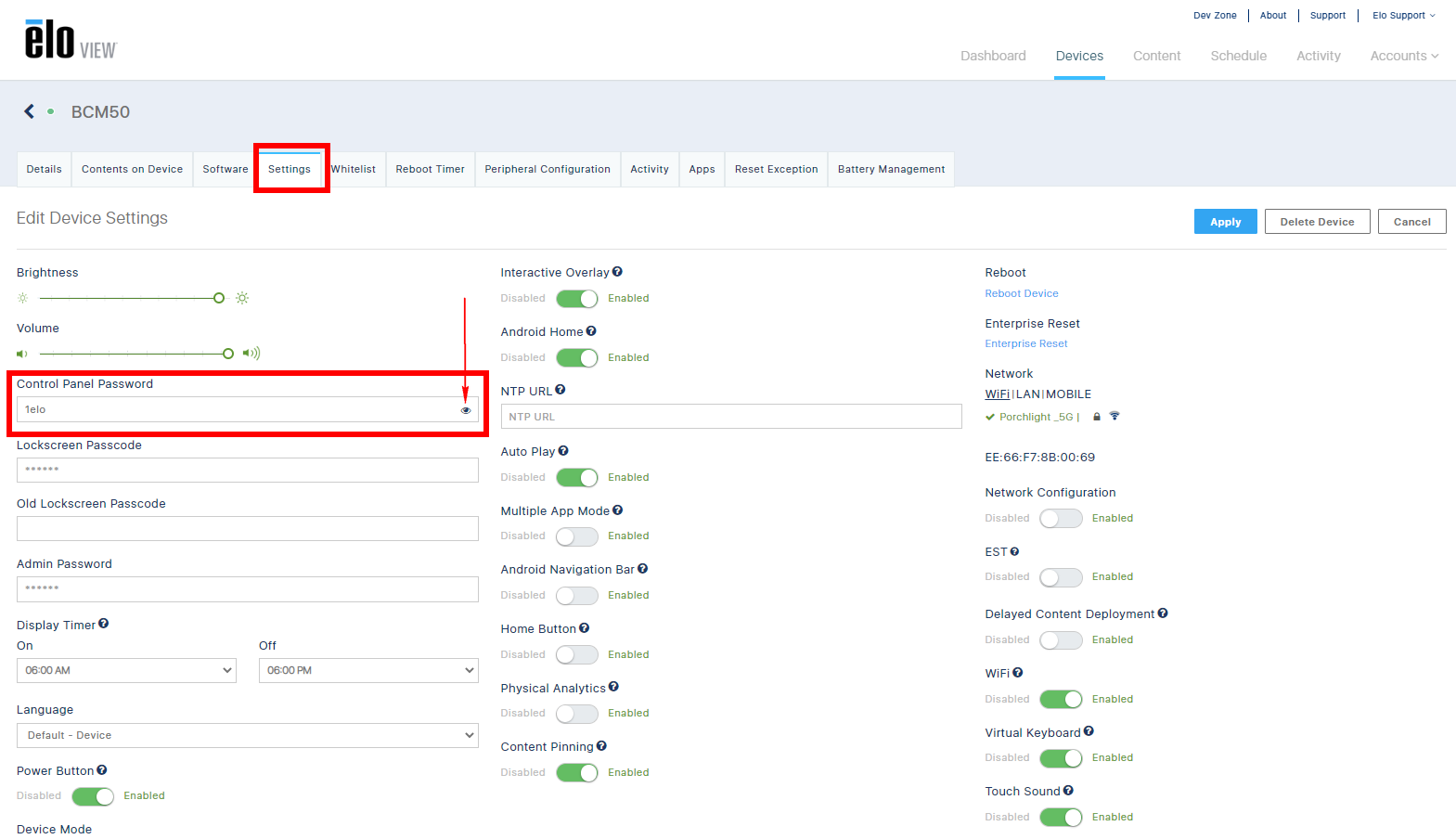Switch to the Software tab
This screenshot has height=839, width=1456.
(225, 169)
